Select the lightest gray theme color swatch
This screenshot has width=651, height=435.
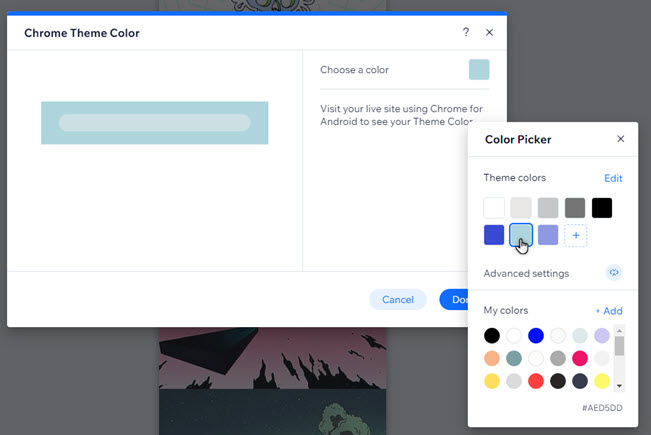[521, 208]
